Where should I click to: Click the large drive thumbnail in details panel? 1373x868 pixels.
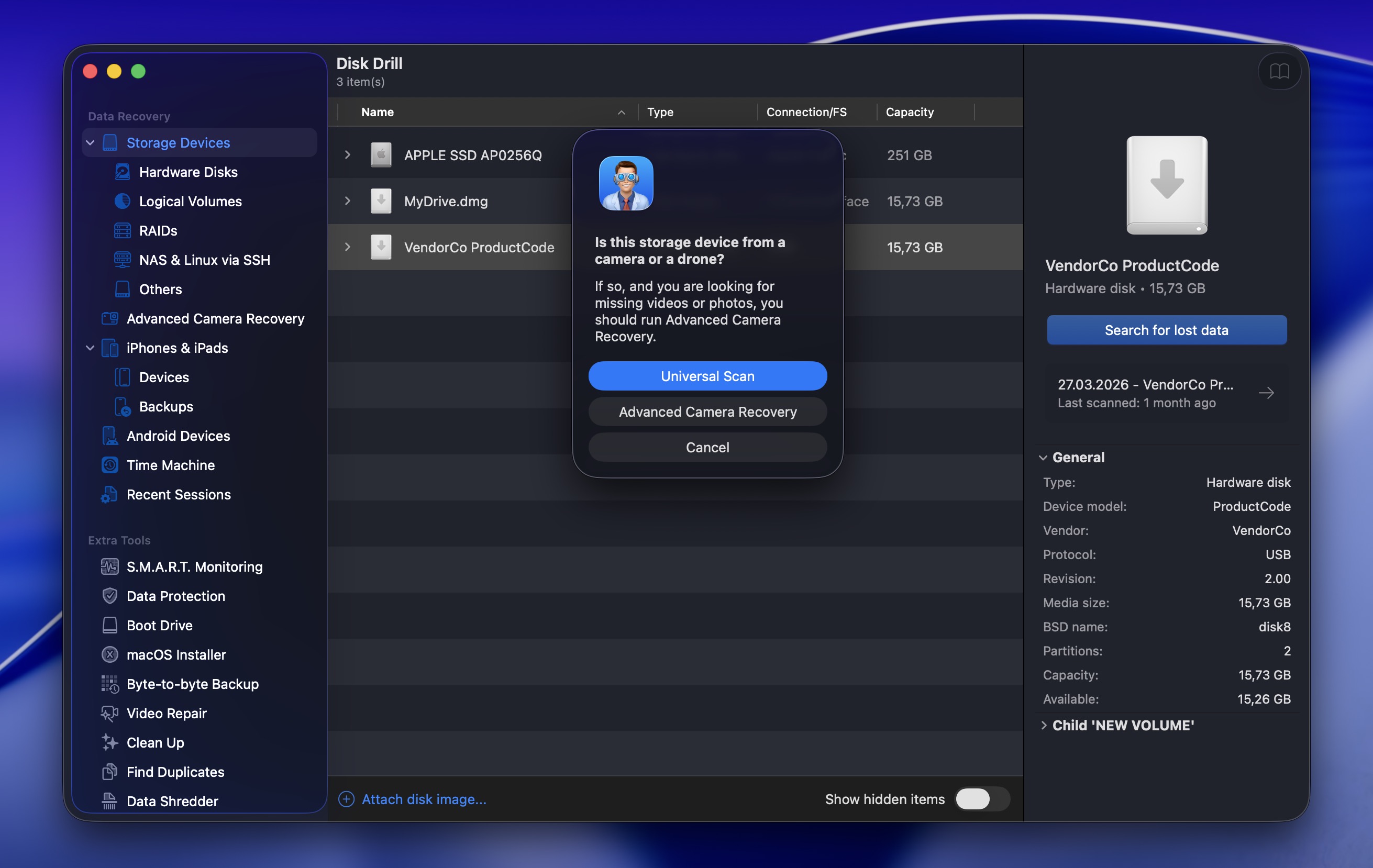point(1167,185)
